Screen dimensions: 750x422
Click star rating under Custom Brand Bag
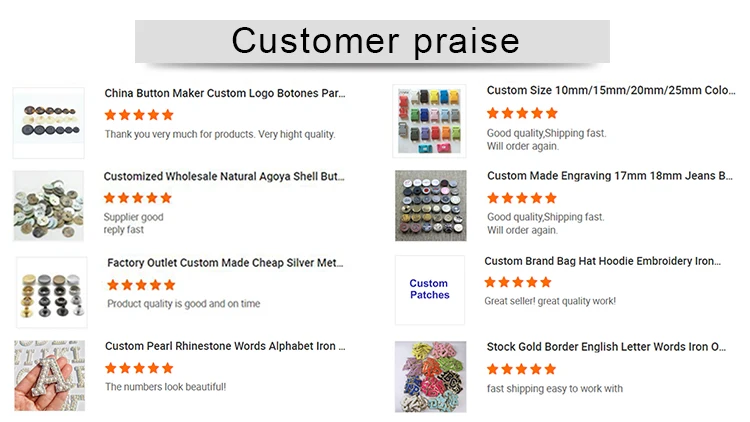pos(518,283)
